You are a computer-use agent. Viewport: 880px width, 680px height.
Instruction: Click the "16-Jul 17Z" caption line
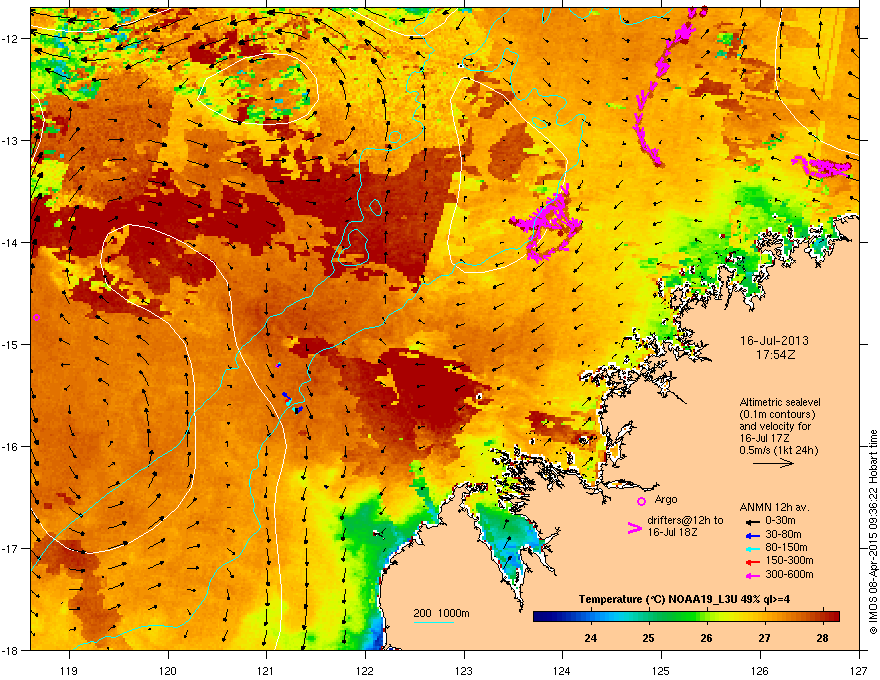tap(763, 438)
